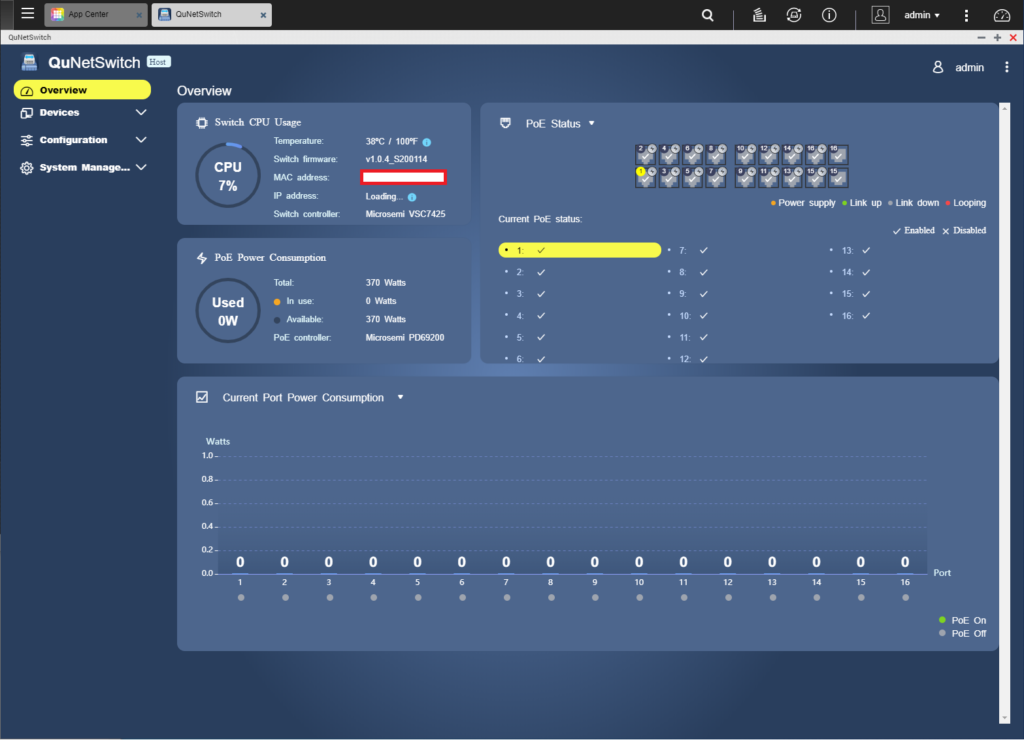Click the firmware version v1.0.4_S200114
Viewport: 1024px width, 740px height.
coord(396,159)
